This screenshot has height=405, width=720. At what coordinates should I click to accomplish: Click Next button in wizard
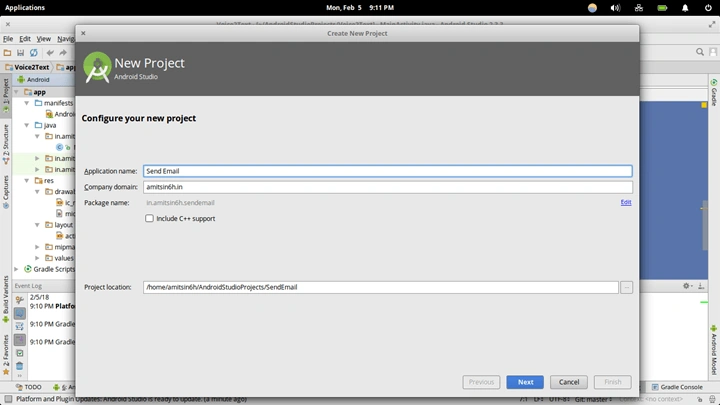525,382
